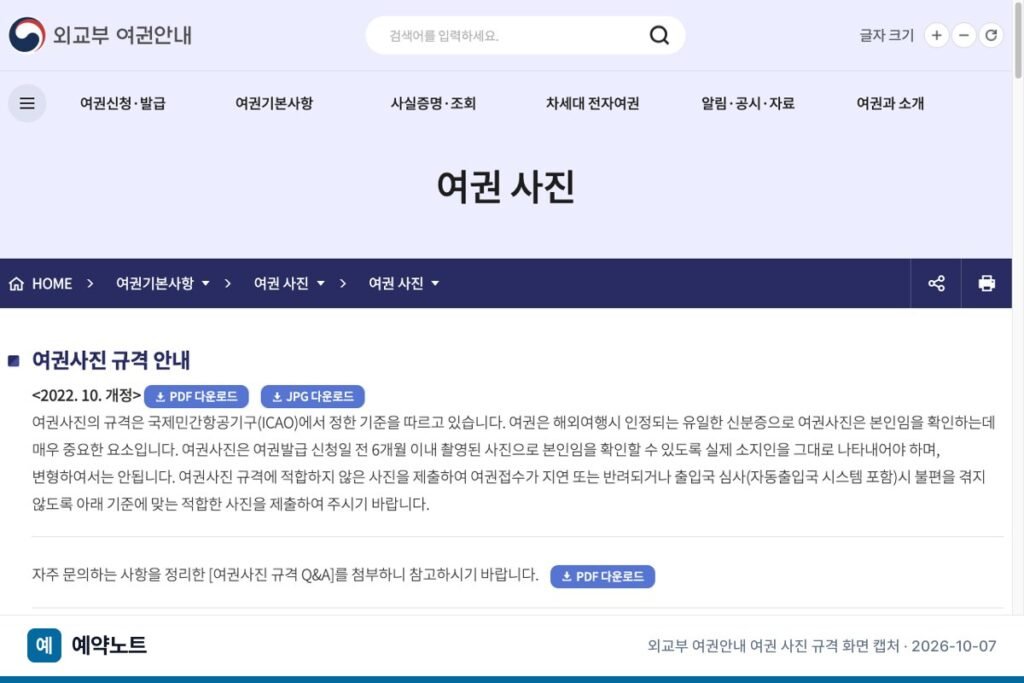Expand first 여권 사진 breadcrumb dropdown
1024x683 pixels.
point(289,283)
